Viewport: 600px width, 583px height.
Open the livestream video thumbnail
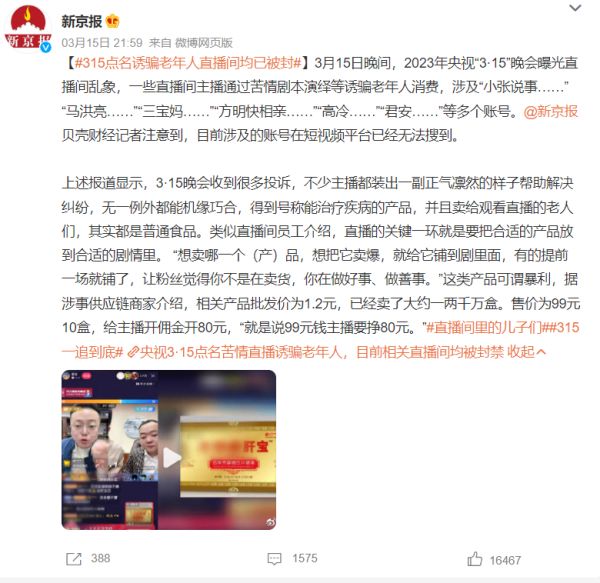coord(169,450)
